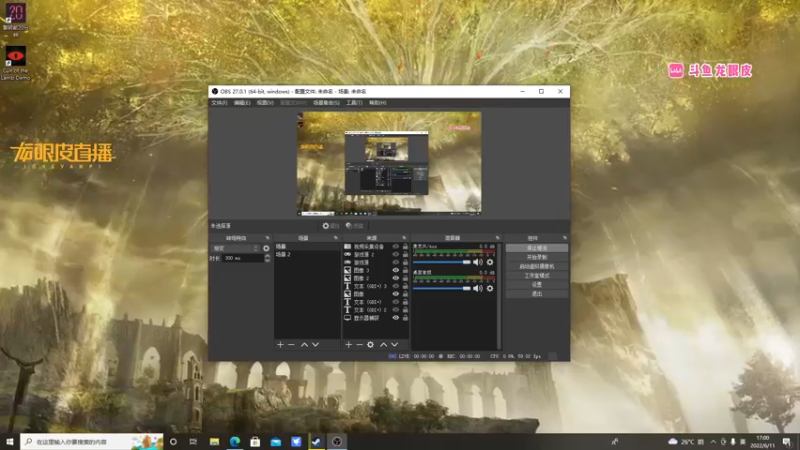This screenshot has width=800, height=450.
Task: Toggle visibility of 文本 (GDI+) 3 source
Action: 395,286
